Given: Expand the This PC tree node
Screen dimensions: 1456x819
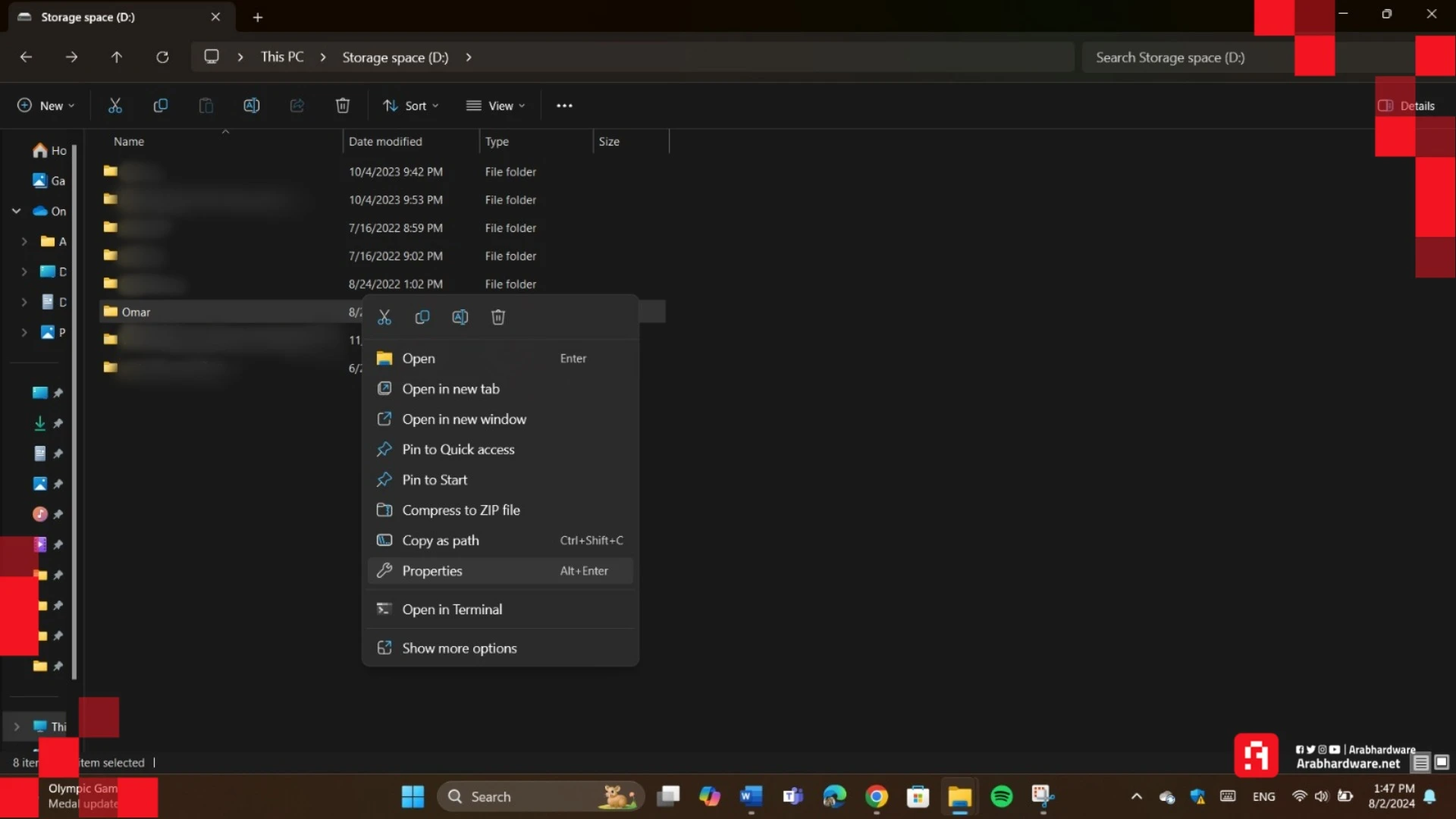Looking at the screenshot, I should [17, 726].
